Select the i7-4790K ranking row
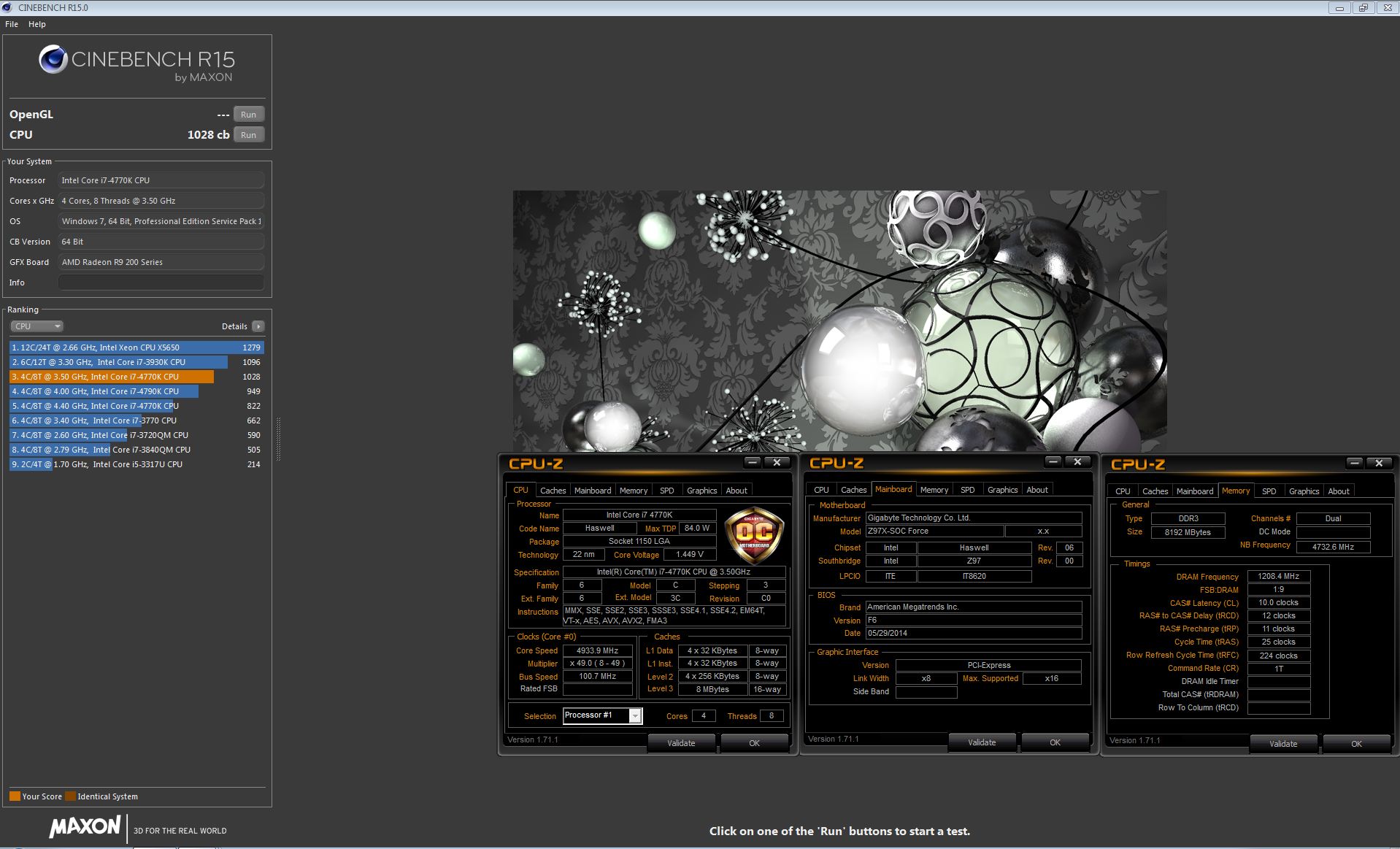This screenshot has height=849, width=1400. [x=136, y=391]
